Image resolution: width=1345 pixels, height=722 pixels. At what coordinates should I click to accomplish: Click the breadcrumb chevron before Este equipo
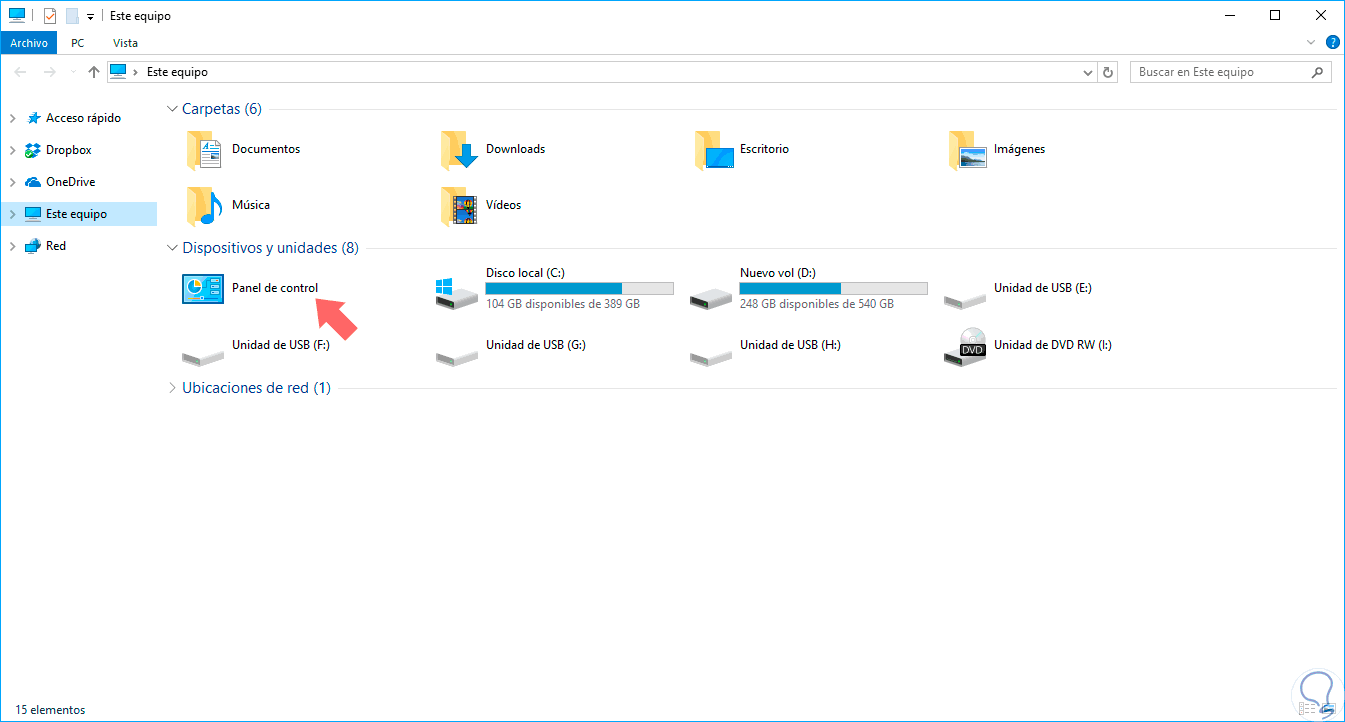137,72
